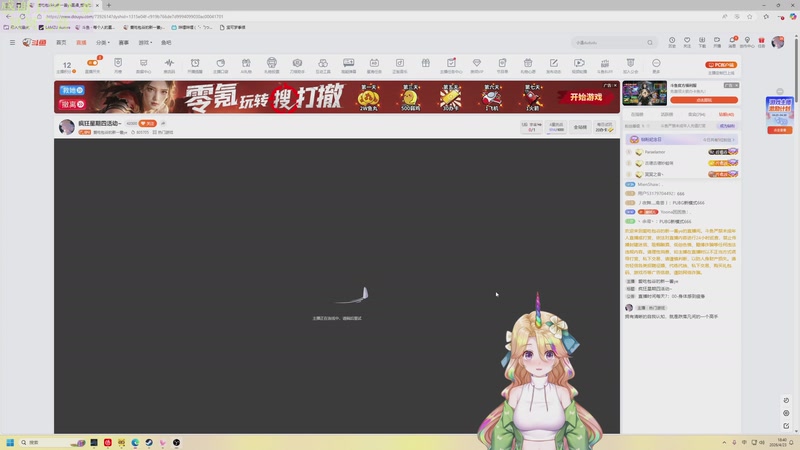Open a new browser tab
800x450 pixels.
point(109,5)
